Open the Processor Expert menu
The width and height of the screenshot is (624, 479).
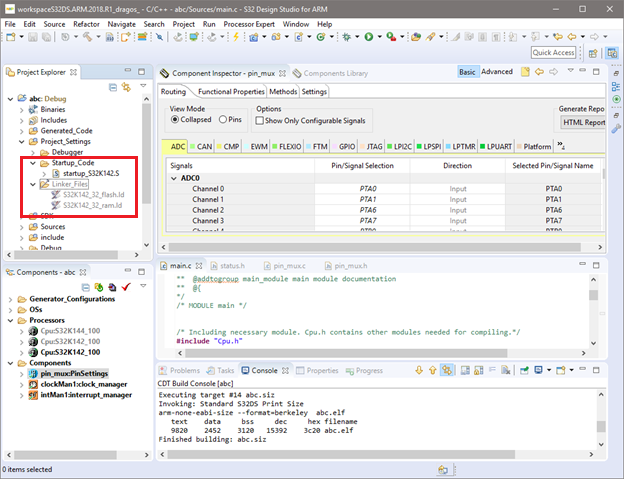[249, 24]
